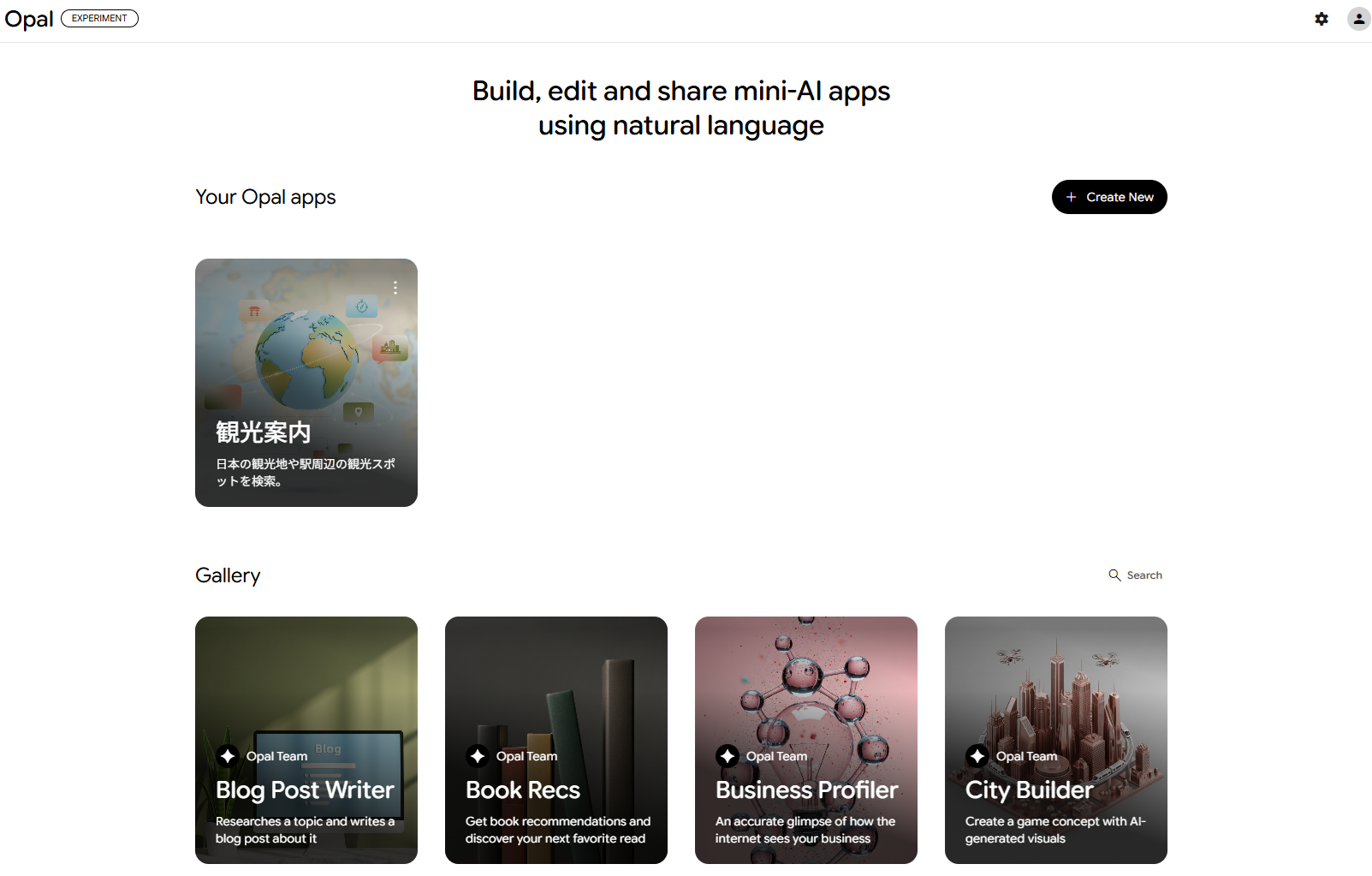Click the City Builder title text

(1029, 790)
